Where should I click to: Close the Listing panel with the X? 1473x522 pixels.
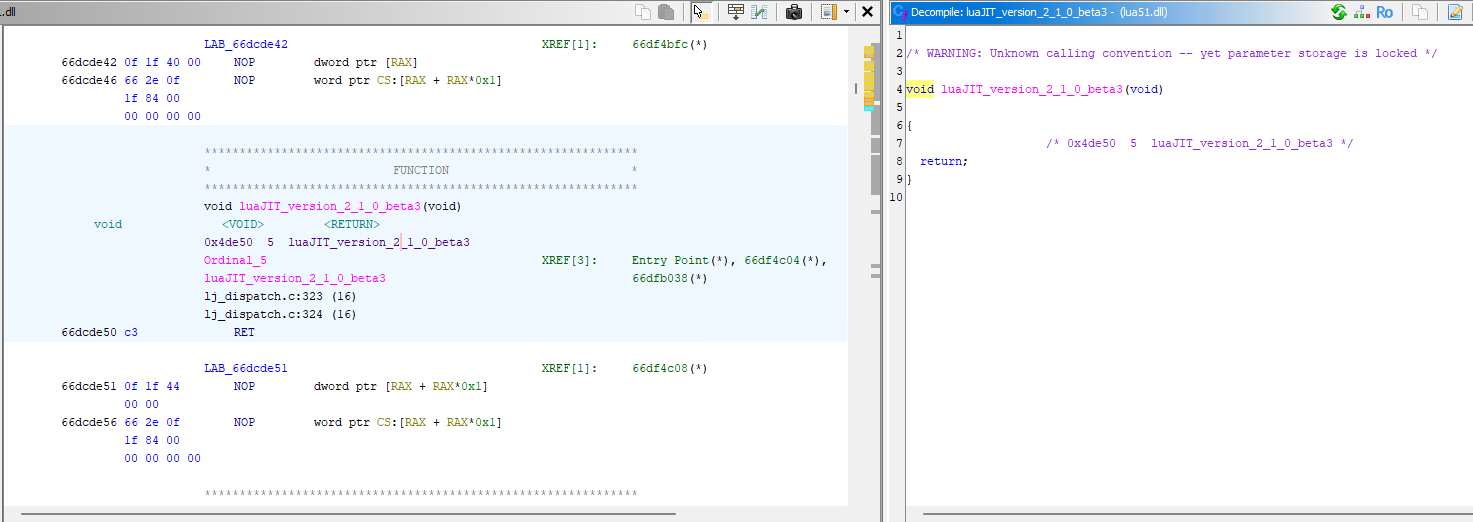coord(868,12)
